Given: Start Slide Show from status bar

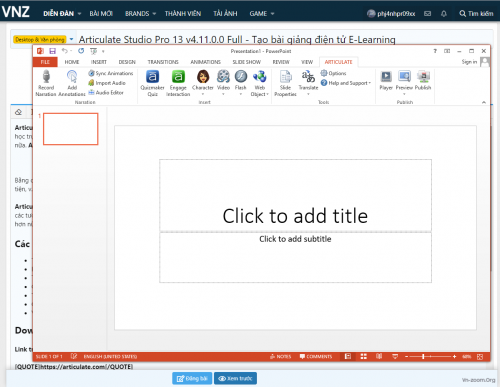Looking at the screenshot, I should [395, 356].
